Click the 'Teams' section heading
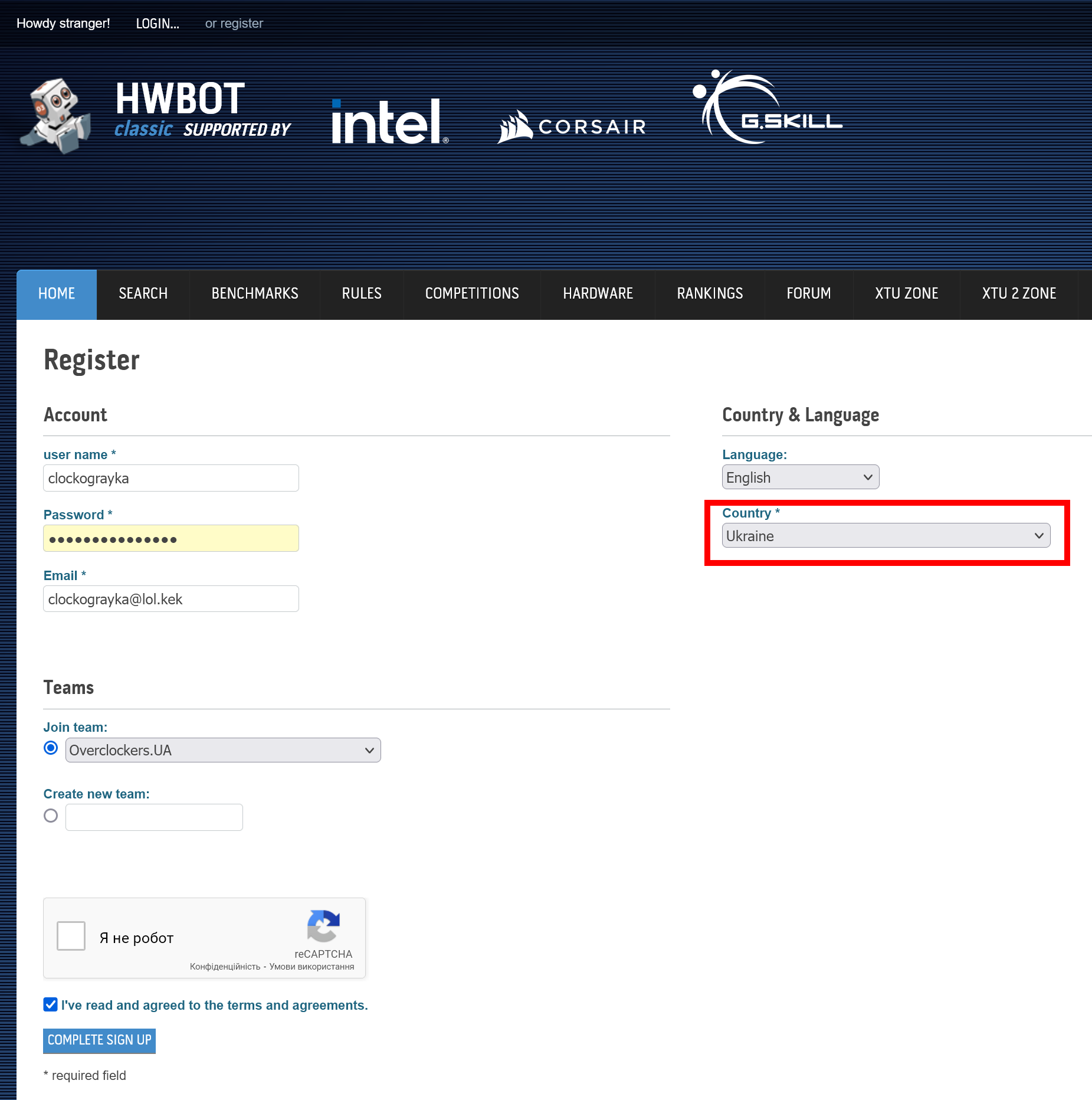1092x1100 pixels. (x=68, y=687)
